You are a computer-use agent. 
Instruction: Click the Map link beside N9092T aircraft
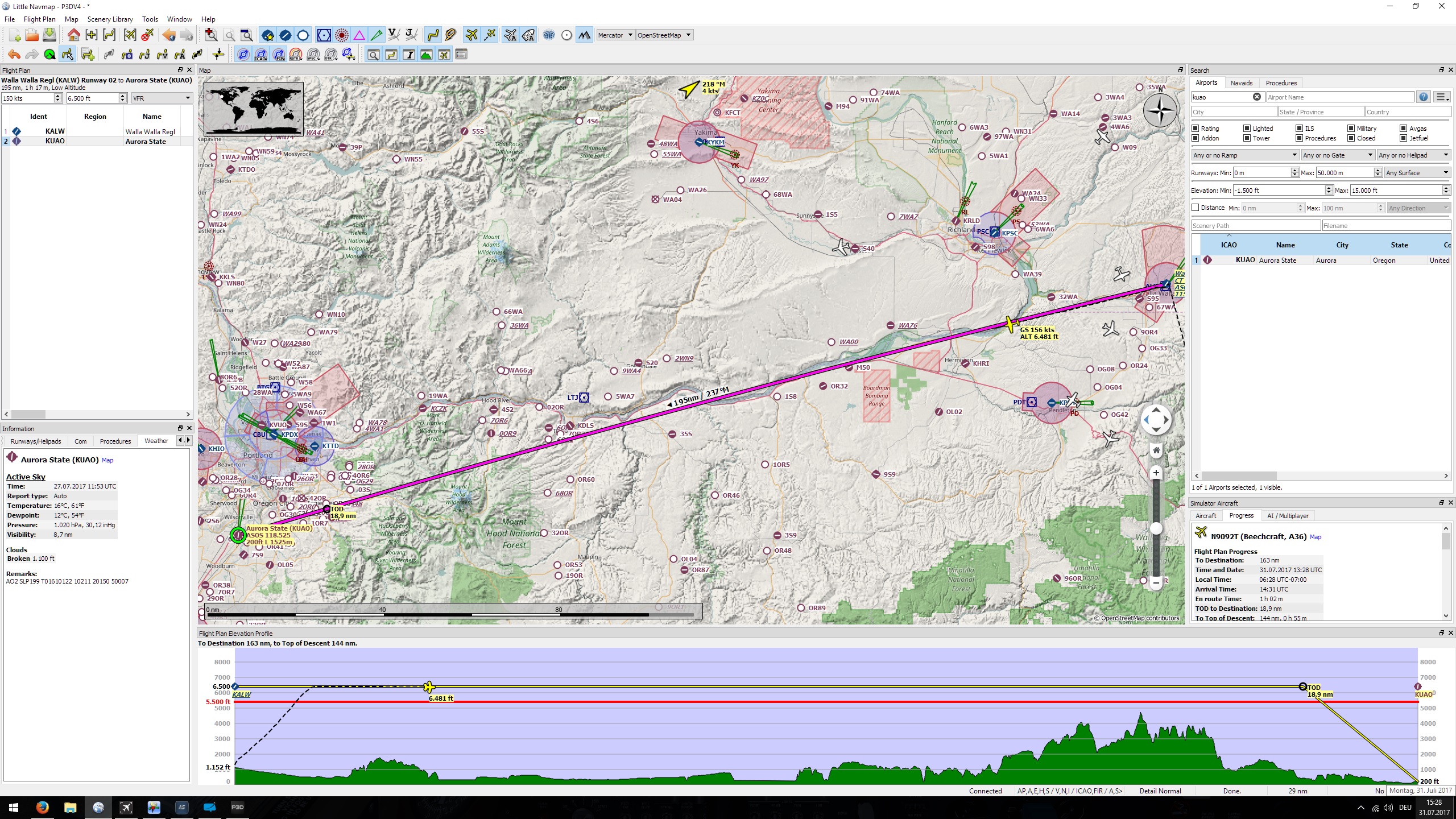pos(1316,537)
